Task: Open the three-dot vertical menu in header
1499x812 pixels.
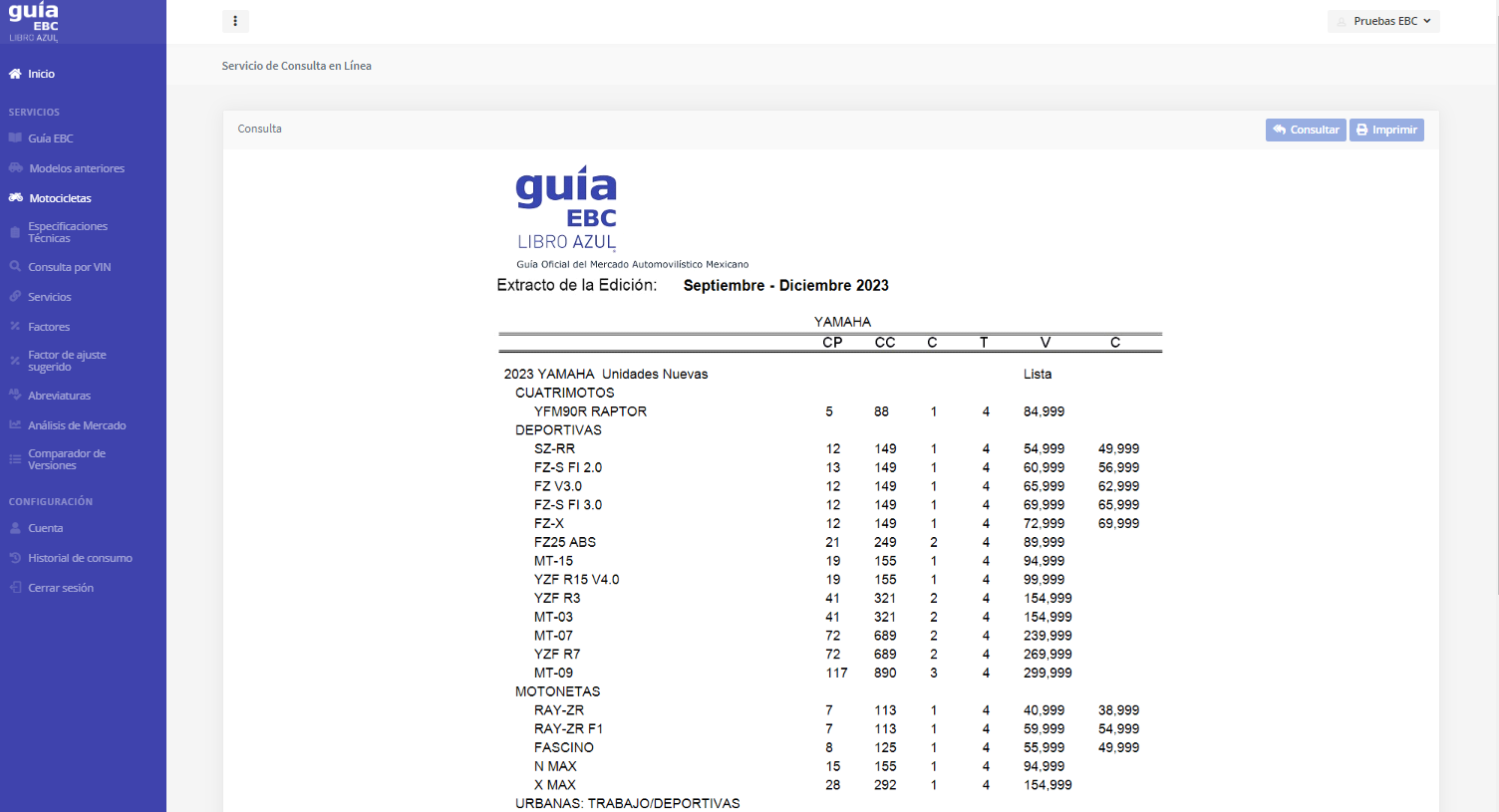Action: coord(235,21)
